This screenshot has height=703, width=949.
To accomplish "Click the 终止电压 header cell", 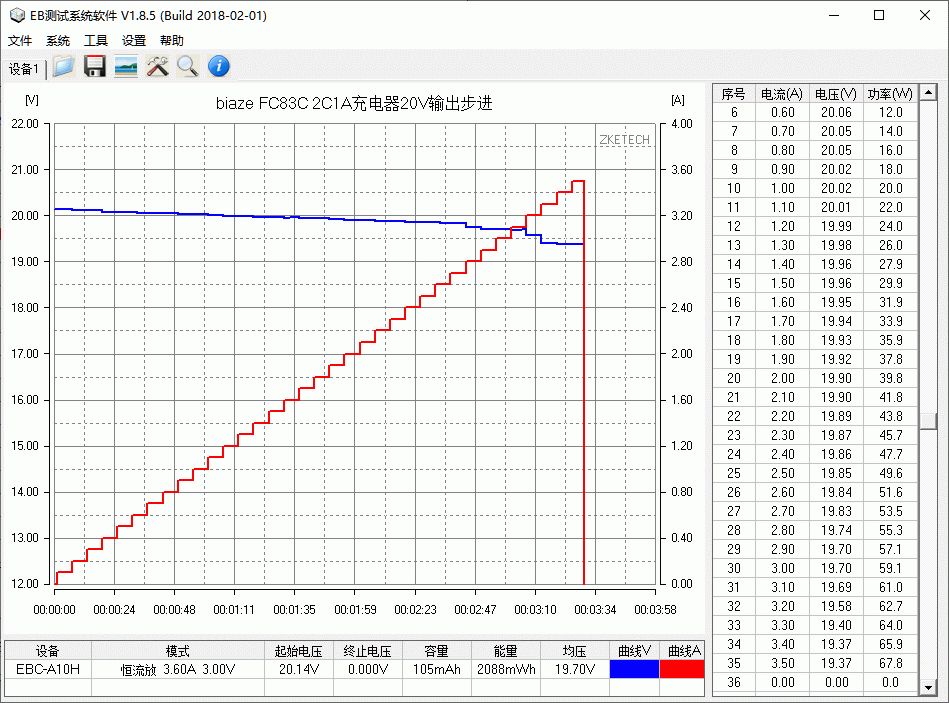I will (x=367, y=651).
